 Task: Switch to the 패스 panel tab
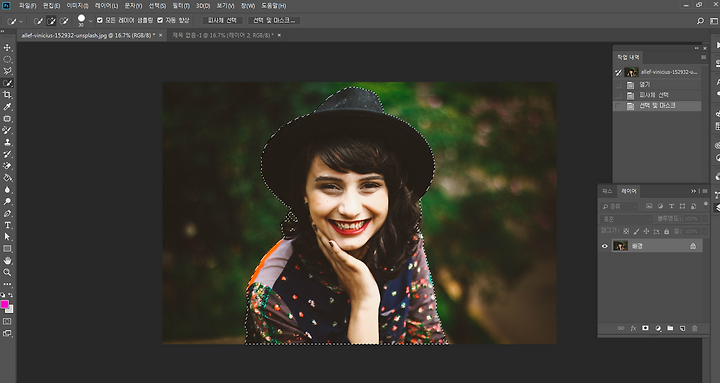pyautogui.click(x=607, y=191)
